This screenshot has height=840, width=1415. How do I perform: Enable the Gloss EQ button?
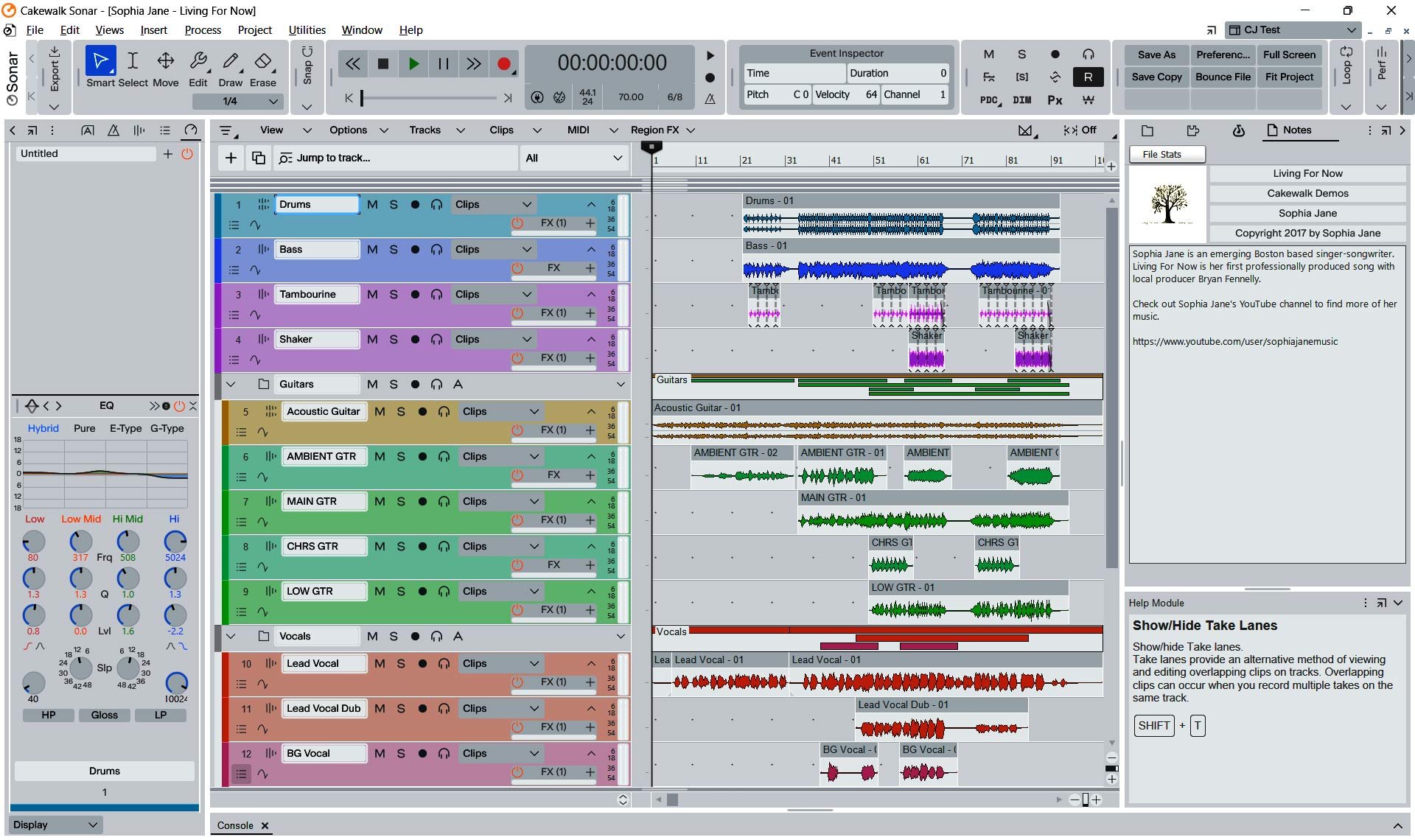pyautogui.click(x=104, y=715)
